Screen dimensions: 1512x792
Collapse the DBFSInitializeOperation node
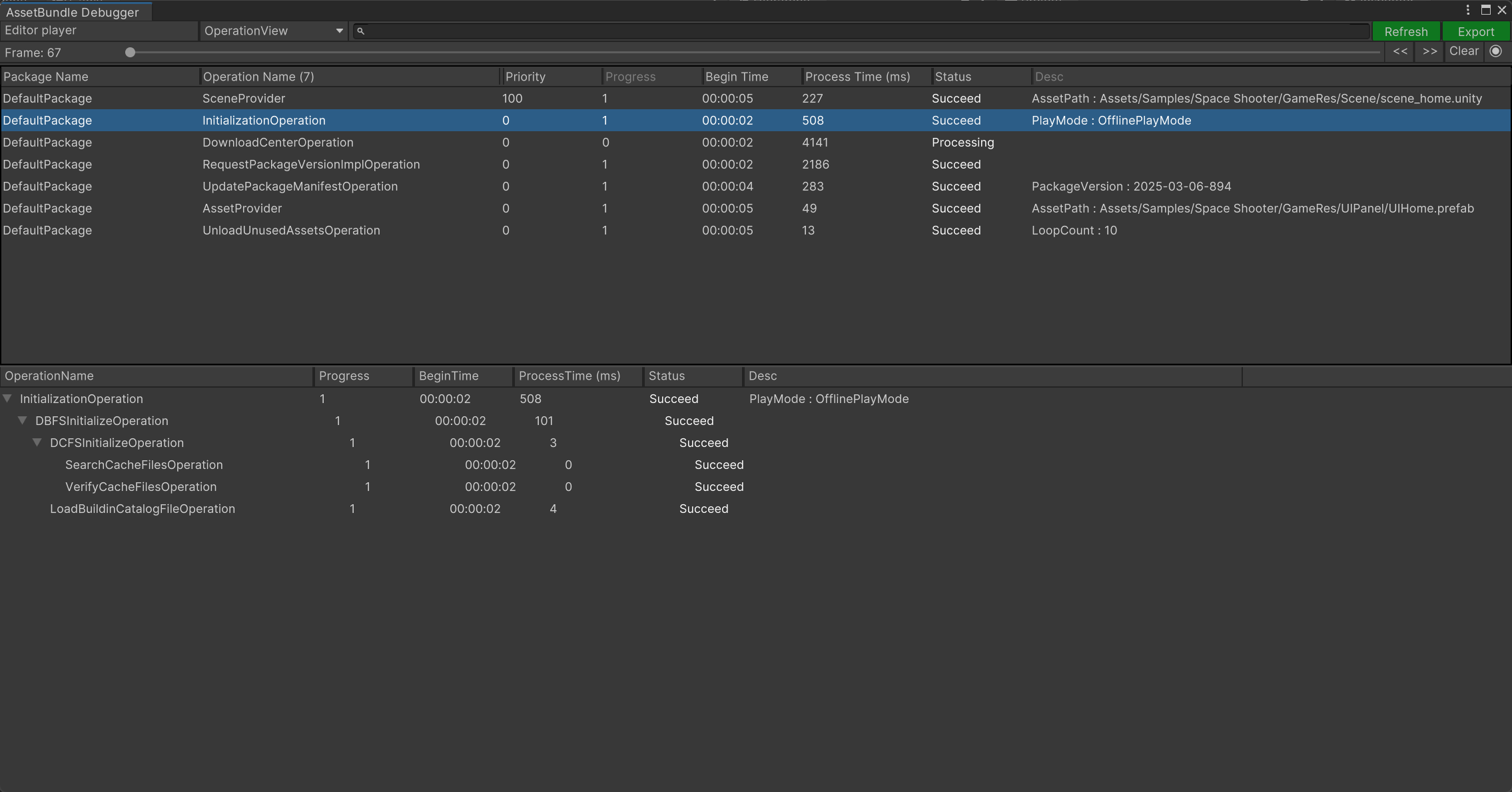23,420
